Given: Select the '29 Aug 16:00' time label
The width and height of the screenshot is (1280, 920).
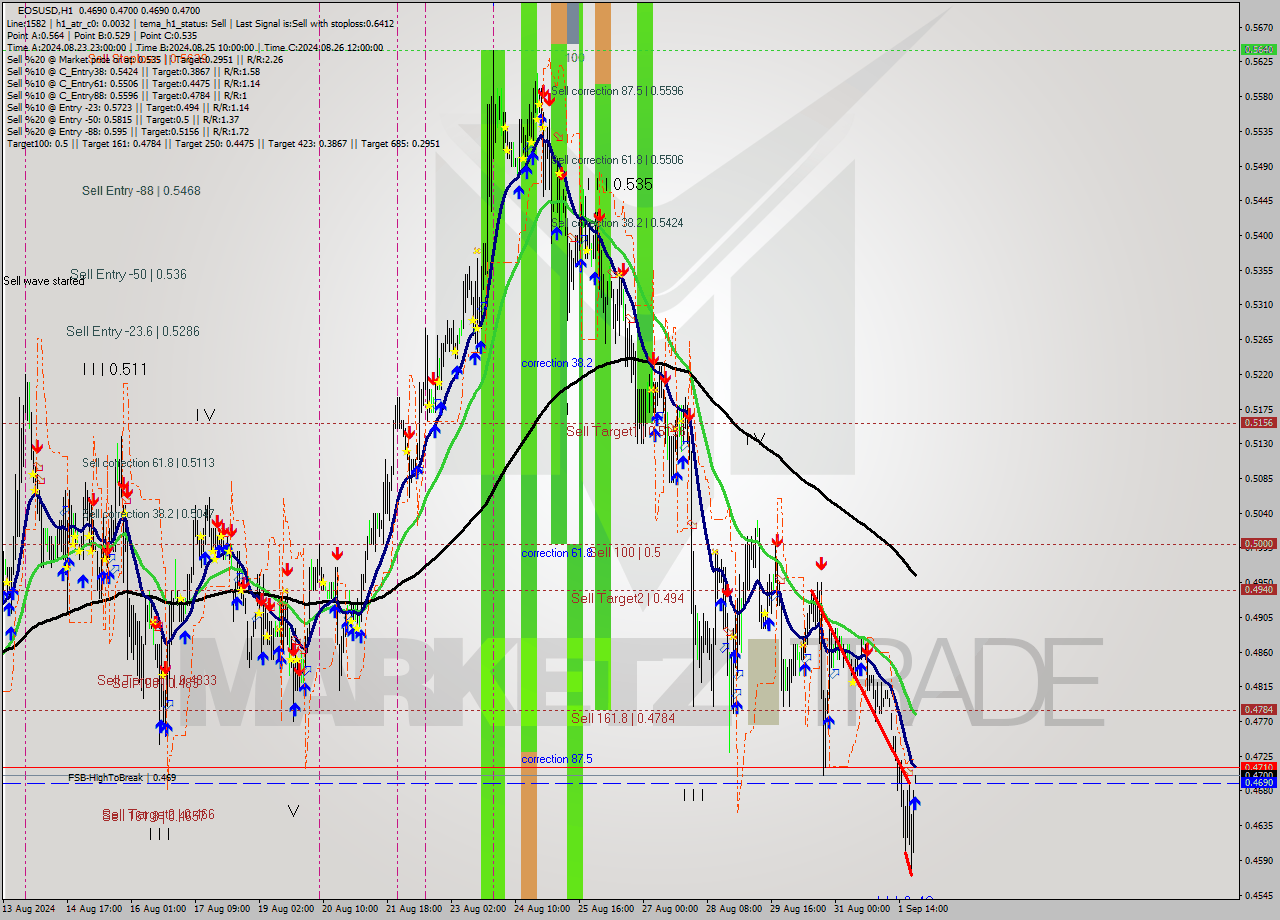Looking at the screenshot, I should [x=799, y=909].
